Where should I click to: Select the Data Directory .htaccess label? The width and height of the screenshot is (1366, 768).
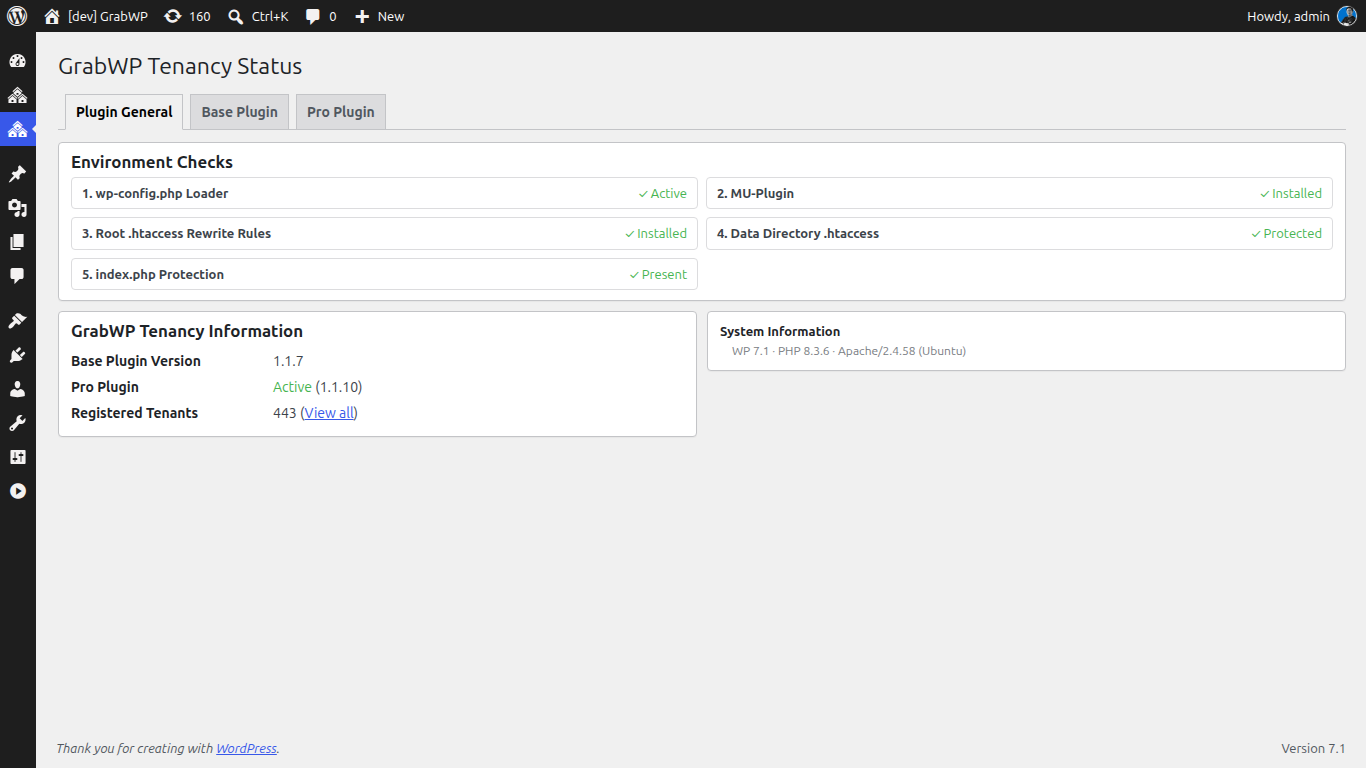click(798, 234)
